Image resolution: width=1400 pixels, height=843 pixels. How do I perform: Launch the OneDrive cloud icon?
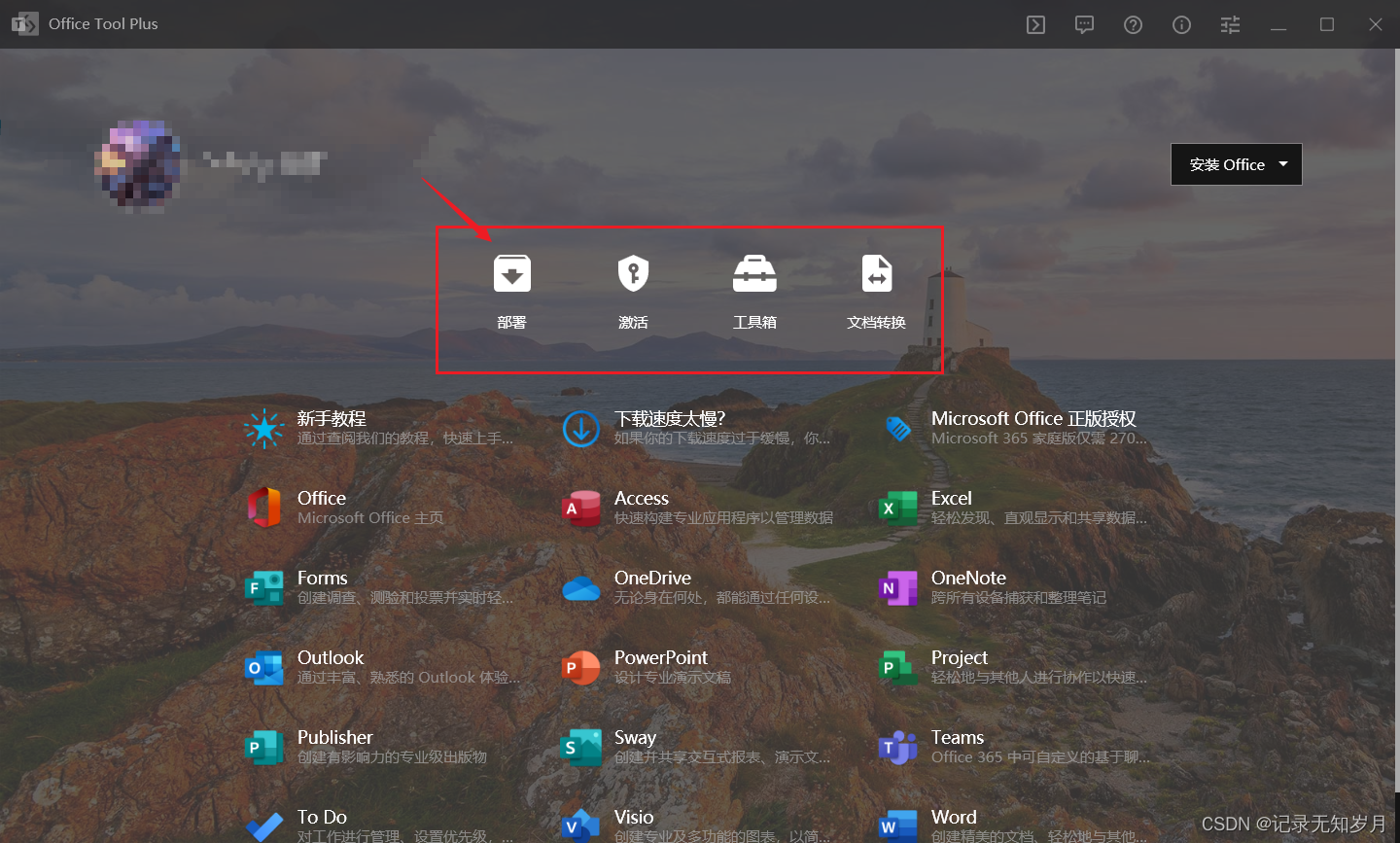581,588
